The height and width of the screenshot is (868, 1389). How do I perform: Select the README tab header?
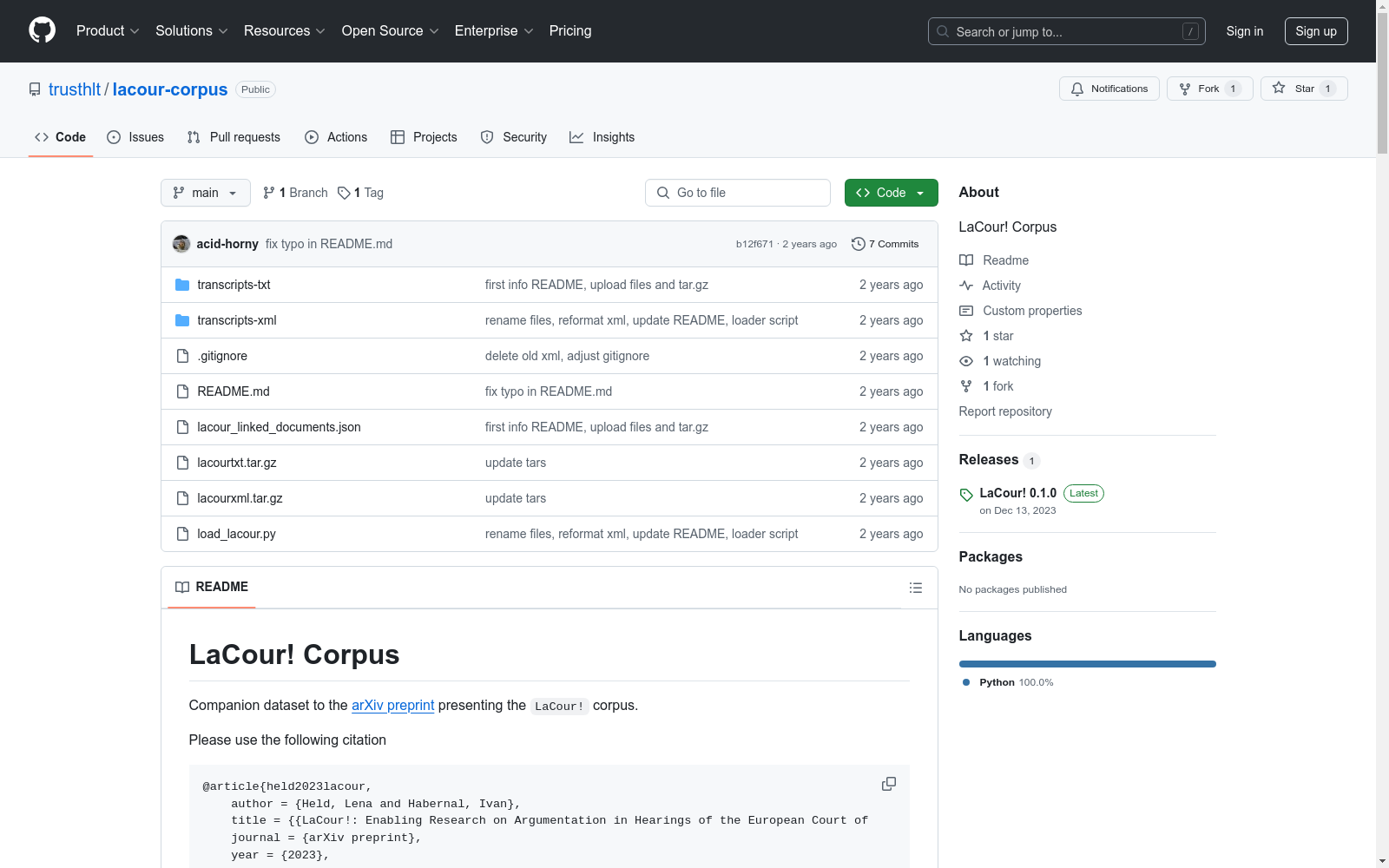point(212,588)
